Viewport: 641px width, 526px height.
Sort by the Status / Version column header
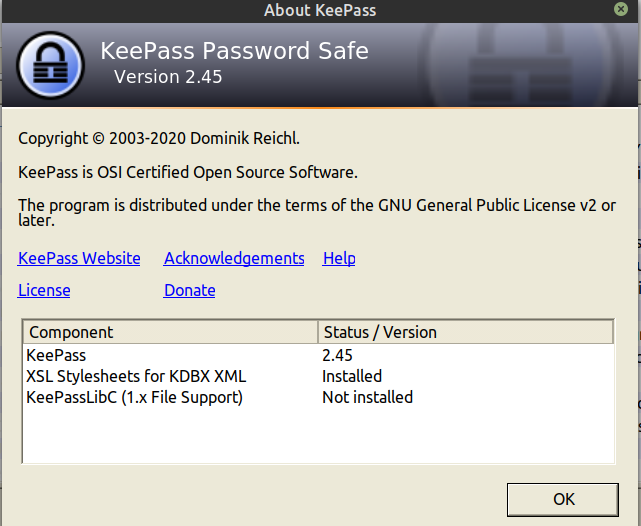coord(466,332)
